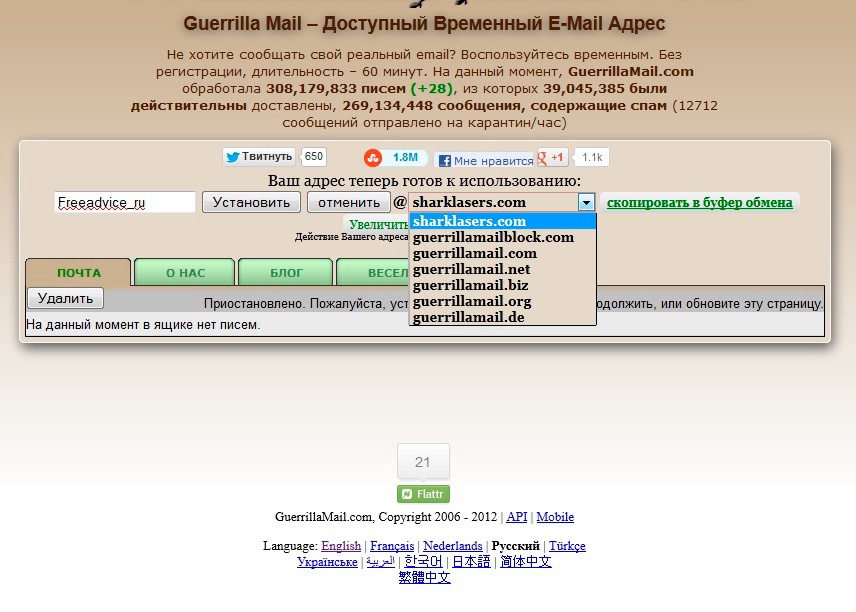This screenshot has width=856, height=612.
Task: Click the copy to clipboard link
Action: point(699,203)
